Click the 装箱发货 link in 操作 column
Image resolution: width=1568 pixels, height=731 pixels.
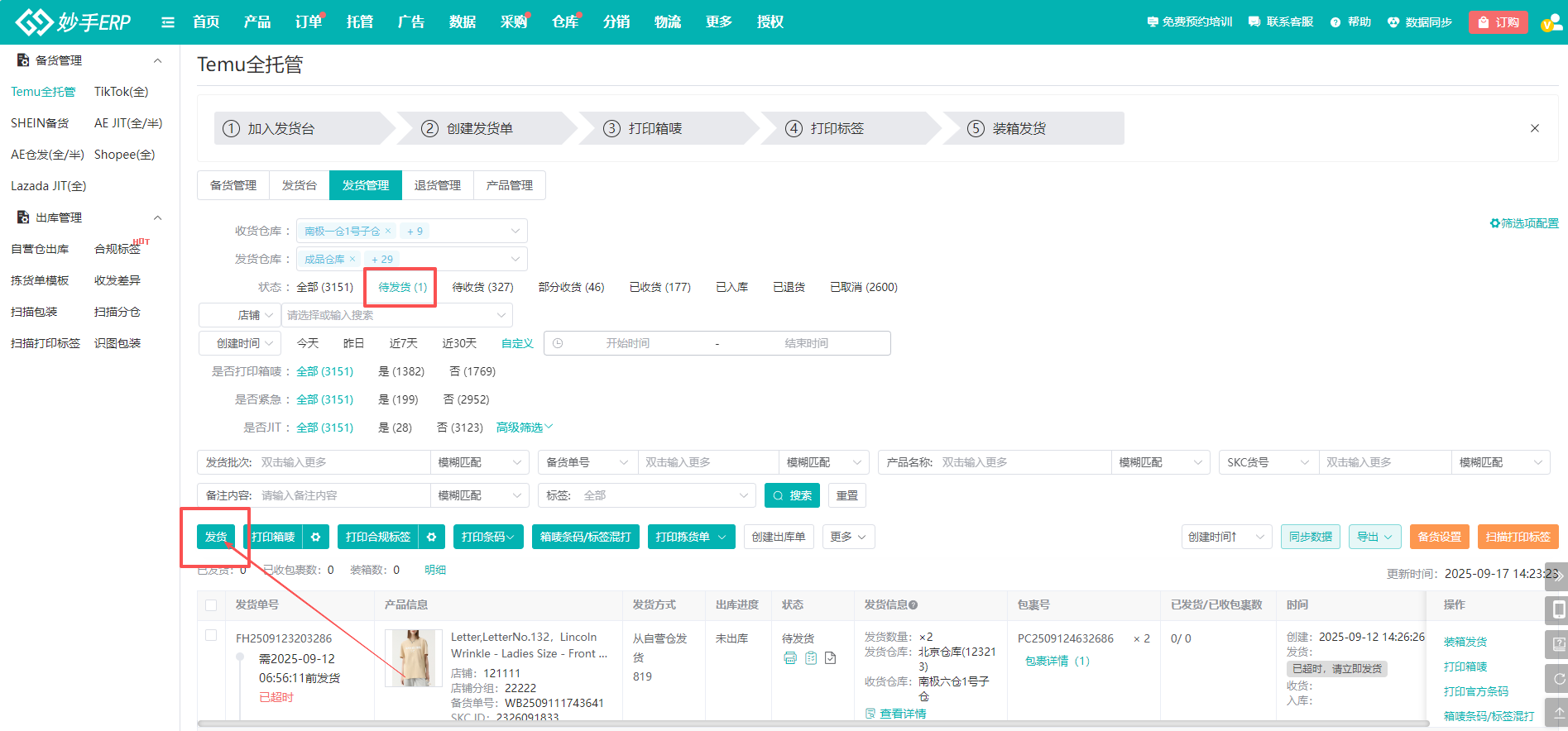[x=1465, y=642]
